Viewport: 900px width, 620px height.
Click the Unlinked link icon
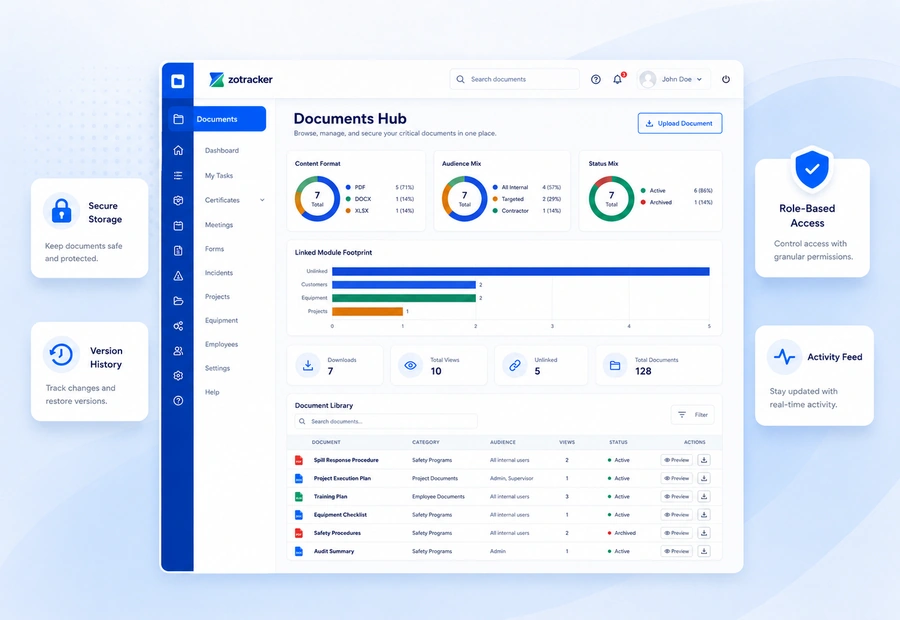tap(514, 365)
